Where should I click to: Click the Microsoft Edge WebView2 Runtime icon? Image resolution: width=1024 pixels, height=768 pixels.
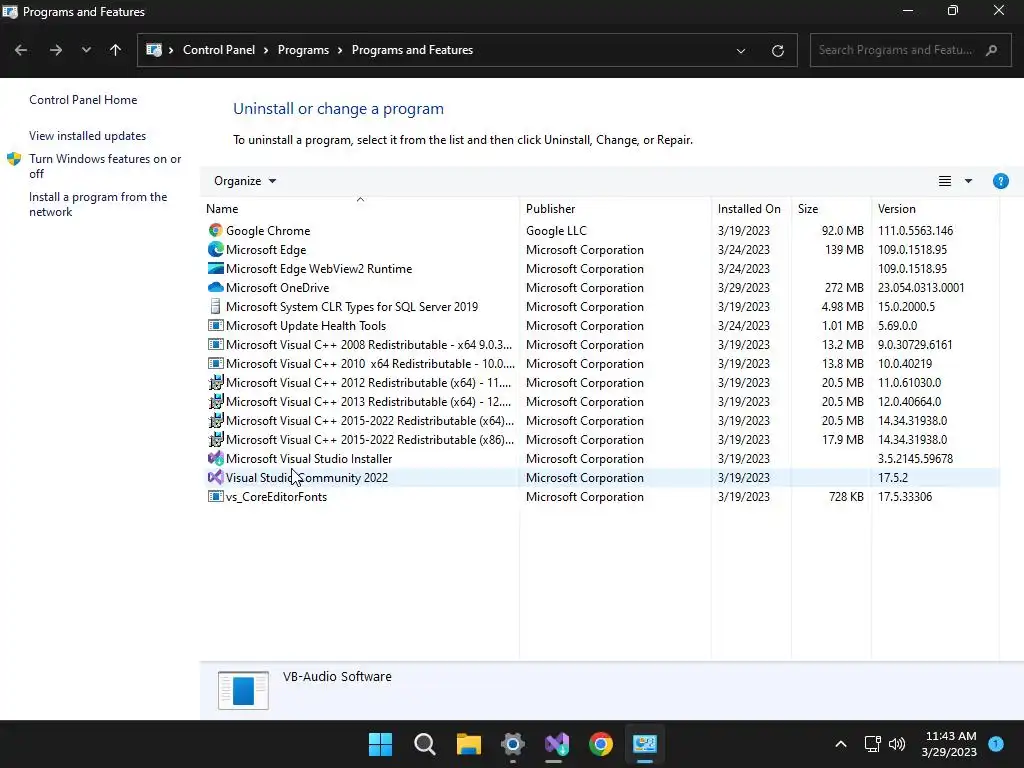(x=215, y=268)
